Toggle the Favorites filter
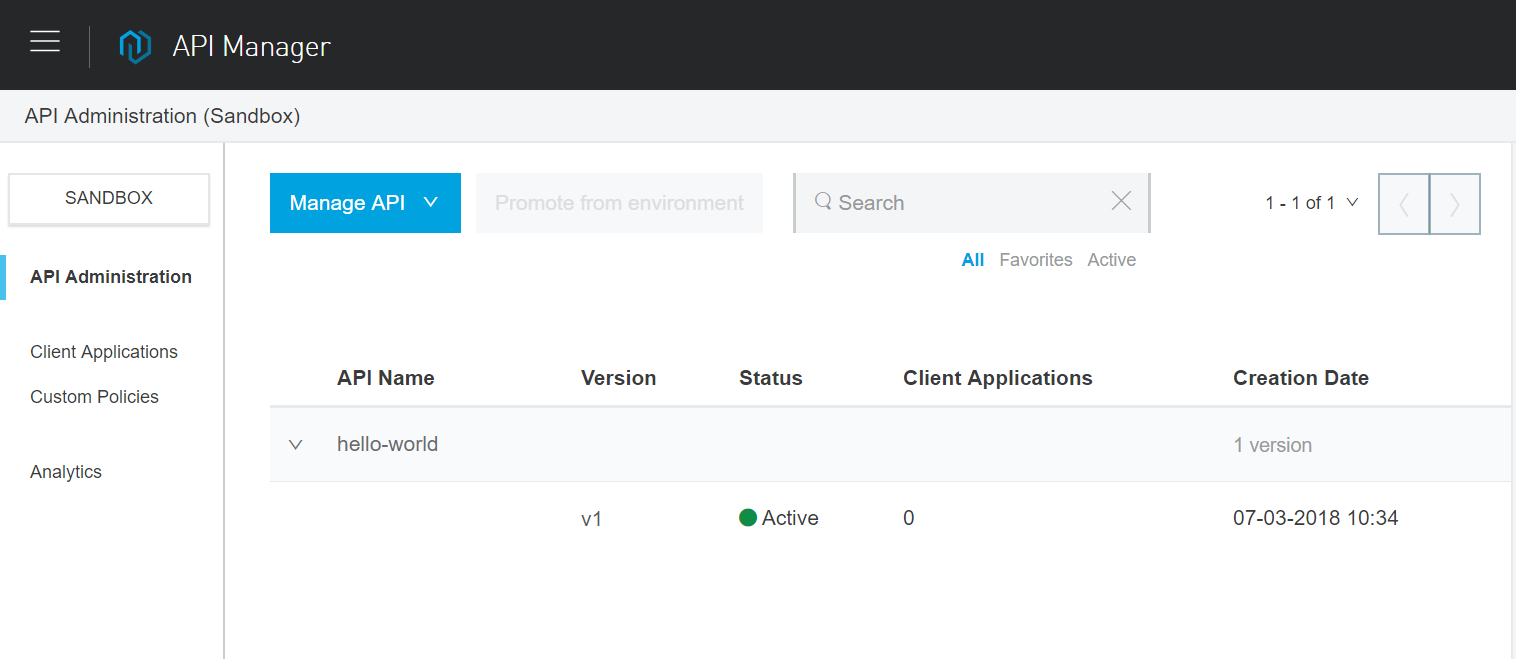Screen dimensions: 1516x659 click(x=1035, y=259)
